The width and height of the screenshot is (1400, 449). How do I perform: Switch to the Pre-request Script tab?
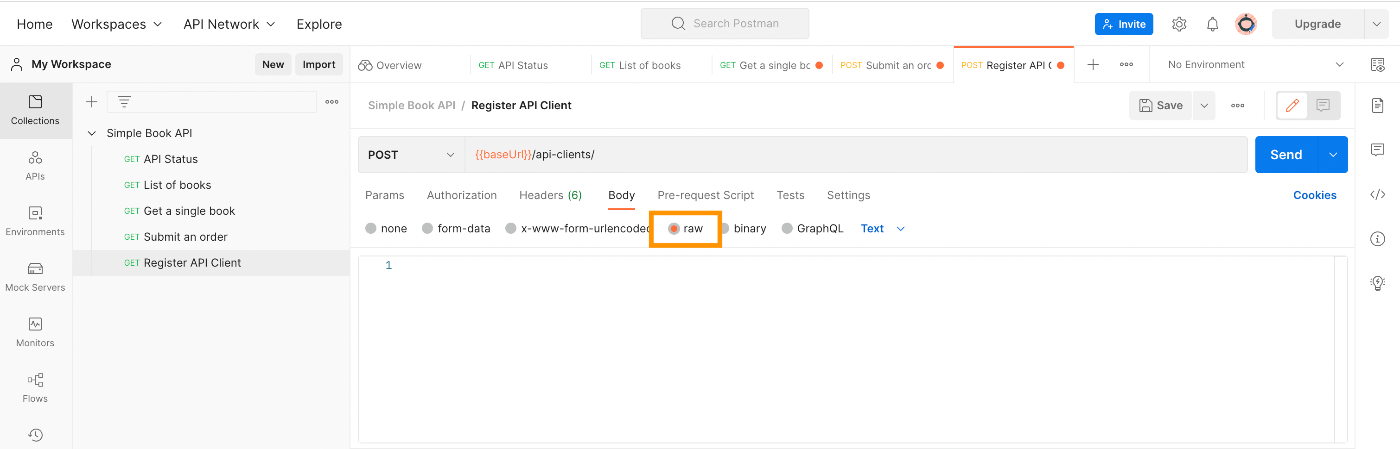[705, 195]
